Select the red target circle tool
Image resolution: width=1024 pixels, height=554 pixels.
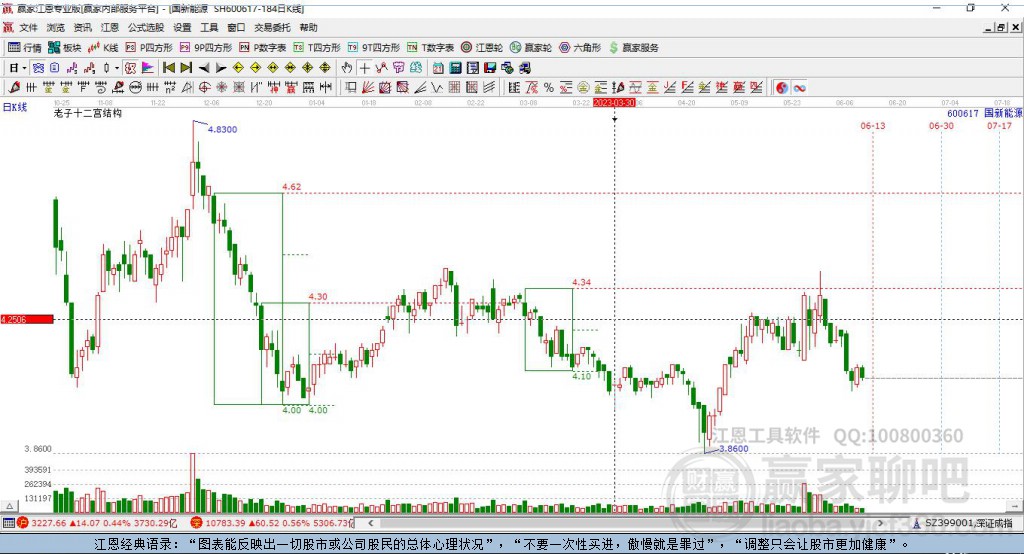click(204, 88)
